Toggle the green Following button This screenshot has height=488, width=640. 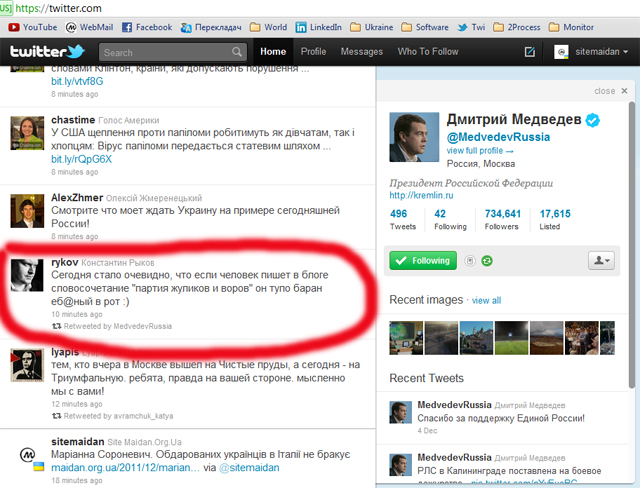422,260
